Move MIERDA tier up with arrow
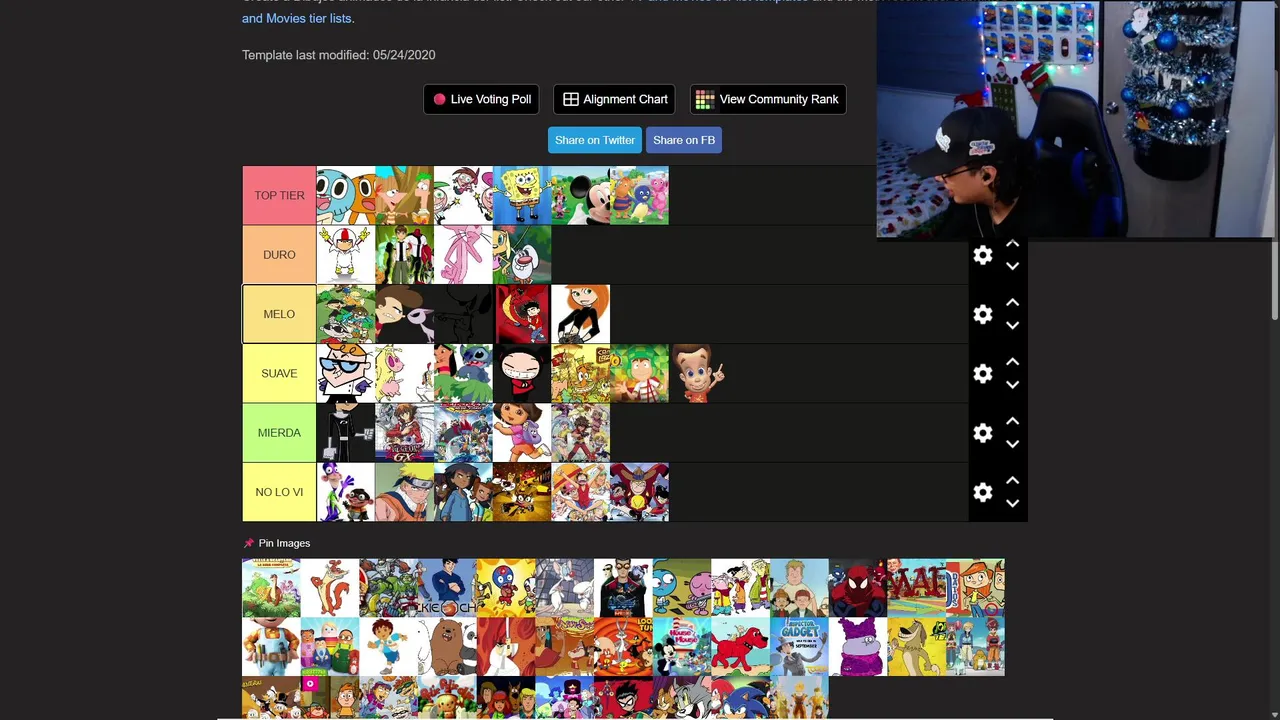The width and height of the screenshot is (1280, 720). 1012,422
